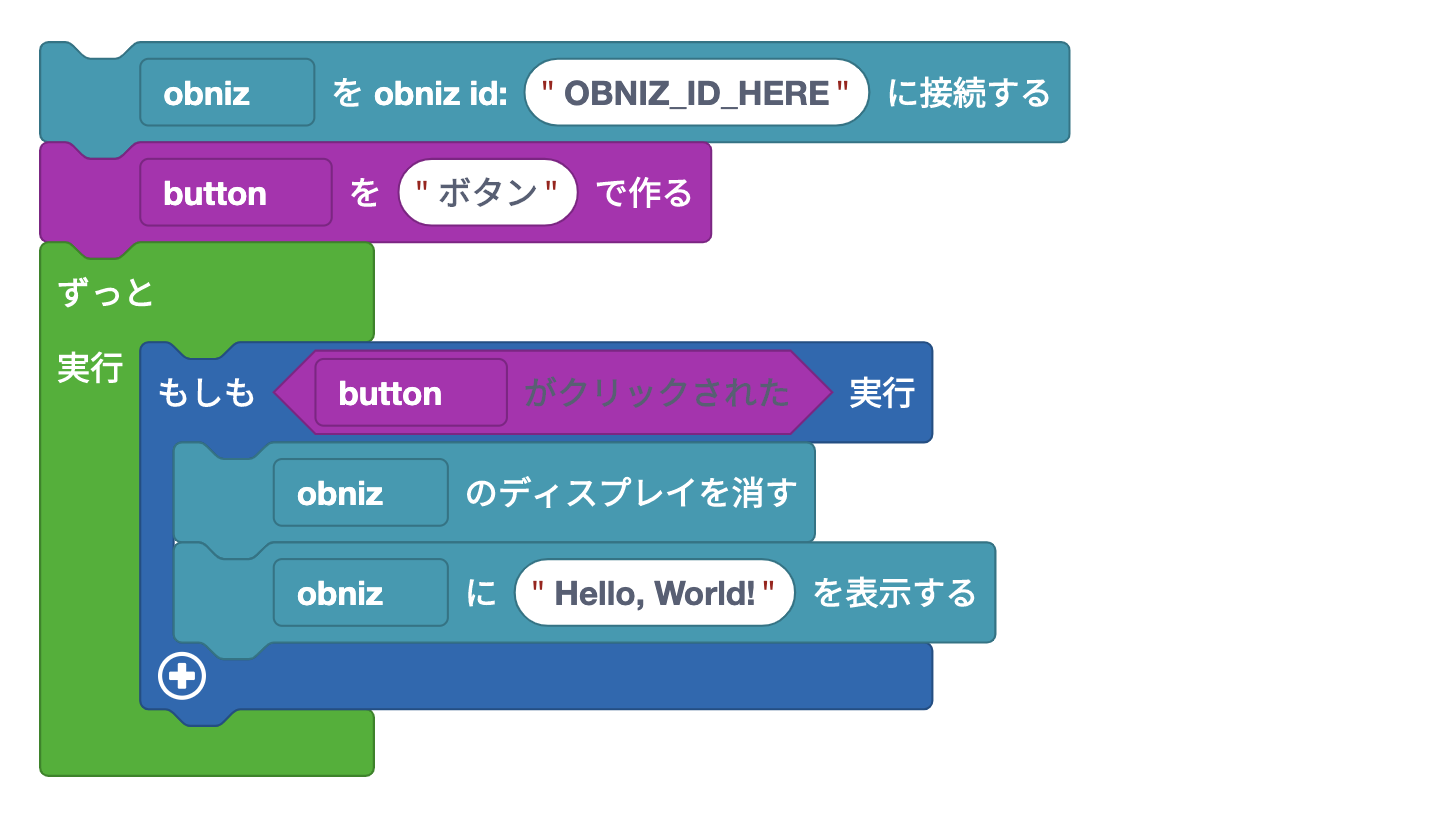Select the 'で作る' label on the purple block
1434x814 pixels.
(644, 193)
